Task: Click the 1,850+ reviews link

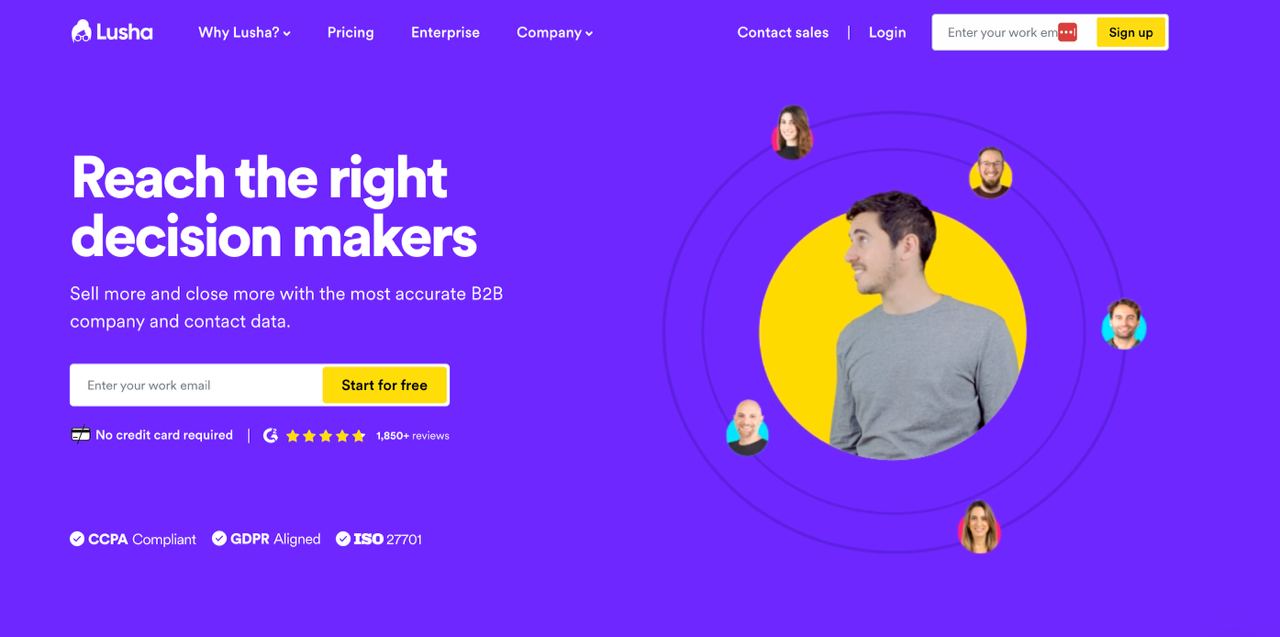Action: tap(413, 436)
